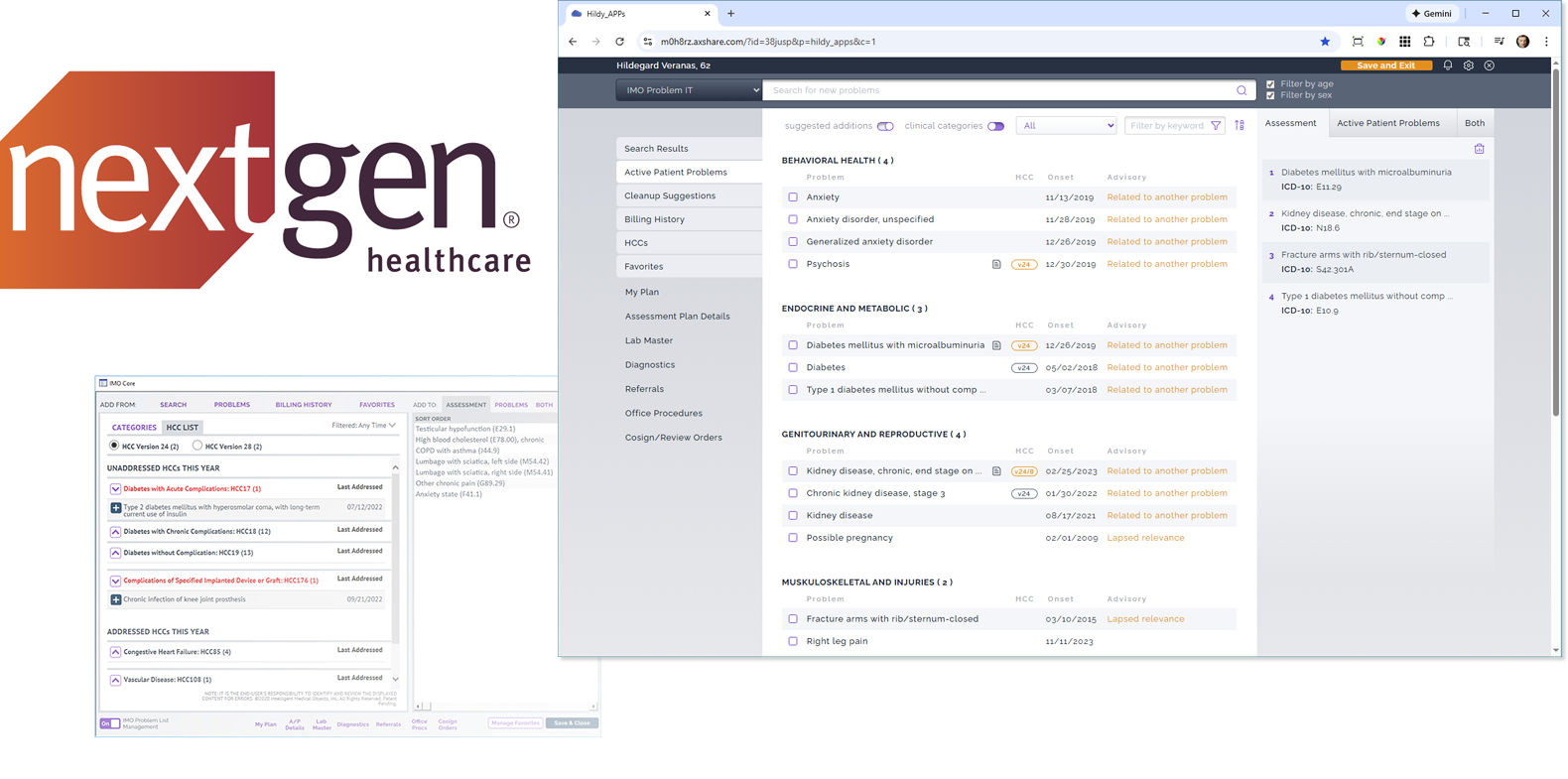Select HCC Version 28 radio in IMO Core
This screenshot has width=1568, height=779.
pos(197,446)
